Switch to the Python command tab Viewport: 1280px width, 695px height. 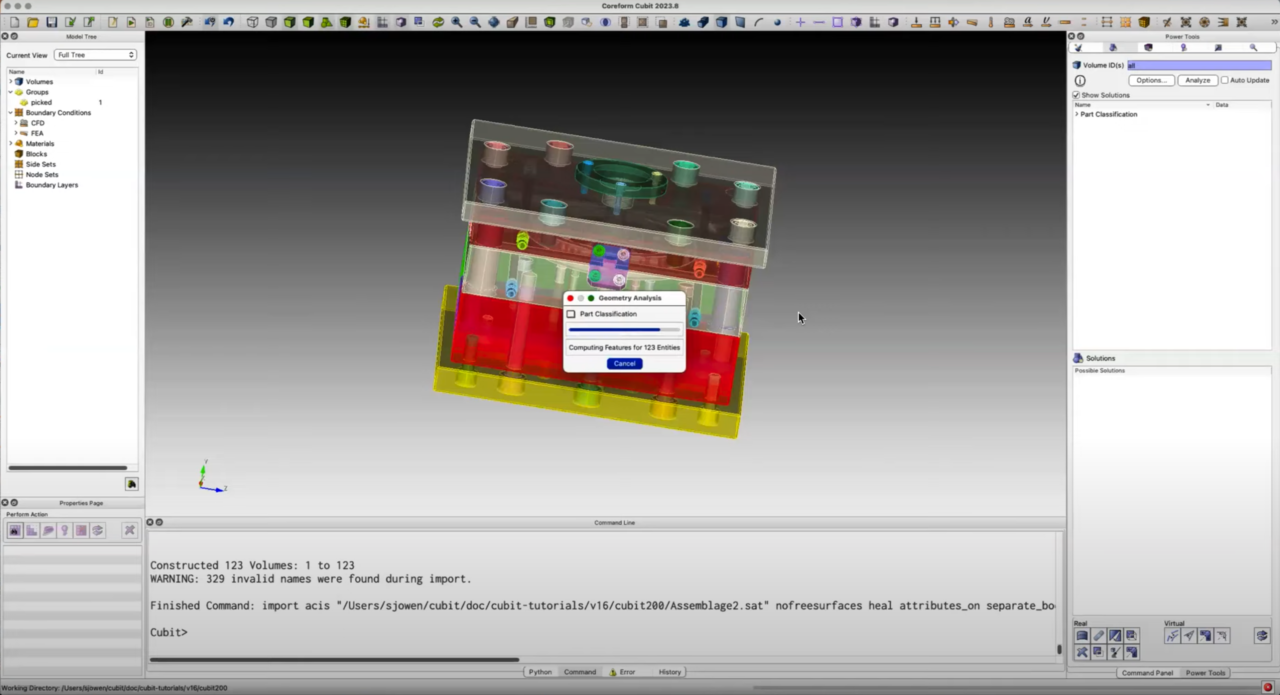(540, 672)
